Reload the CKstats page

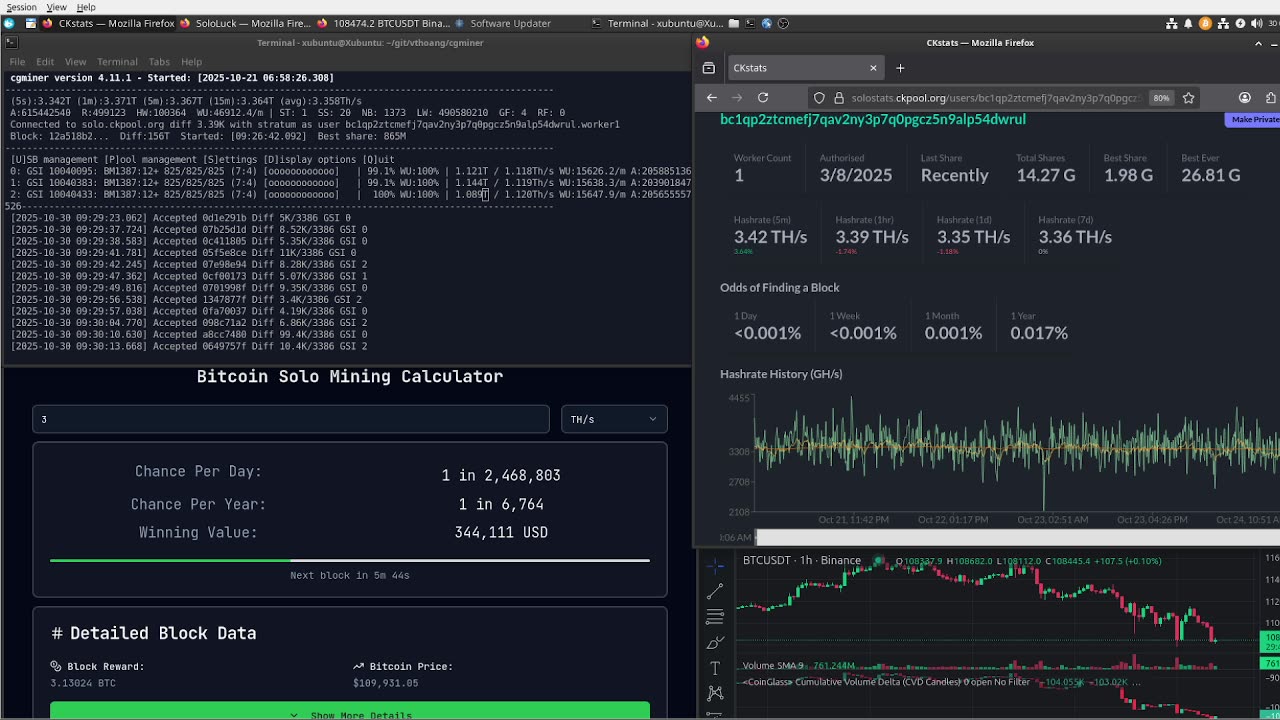click(763, 98)
